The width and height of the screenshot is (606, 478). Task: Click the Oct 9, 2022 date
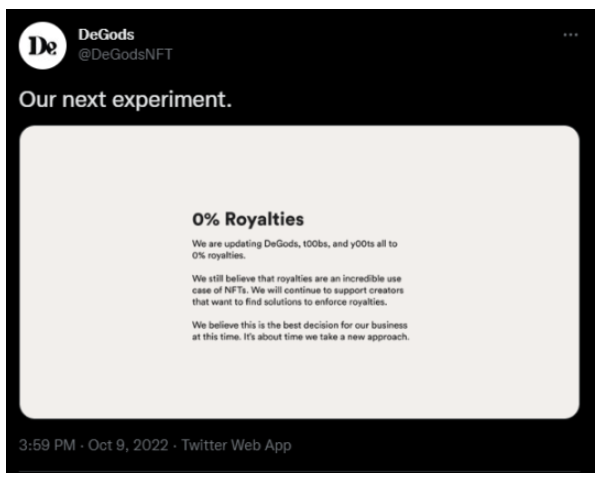click(x=128, y=445)
